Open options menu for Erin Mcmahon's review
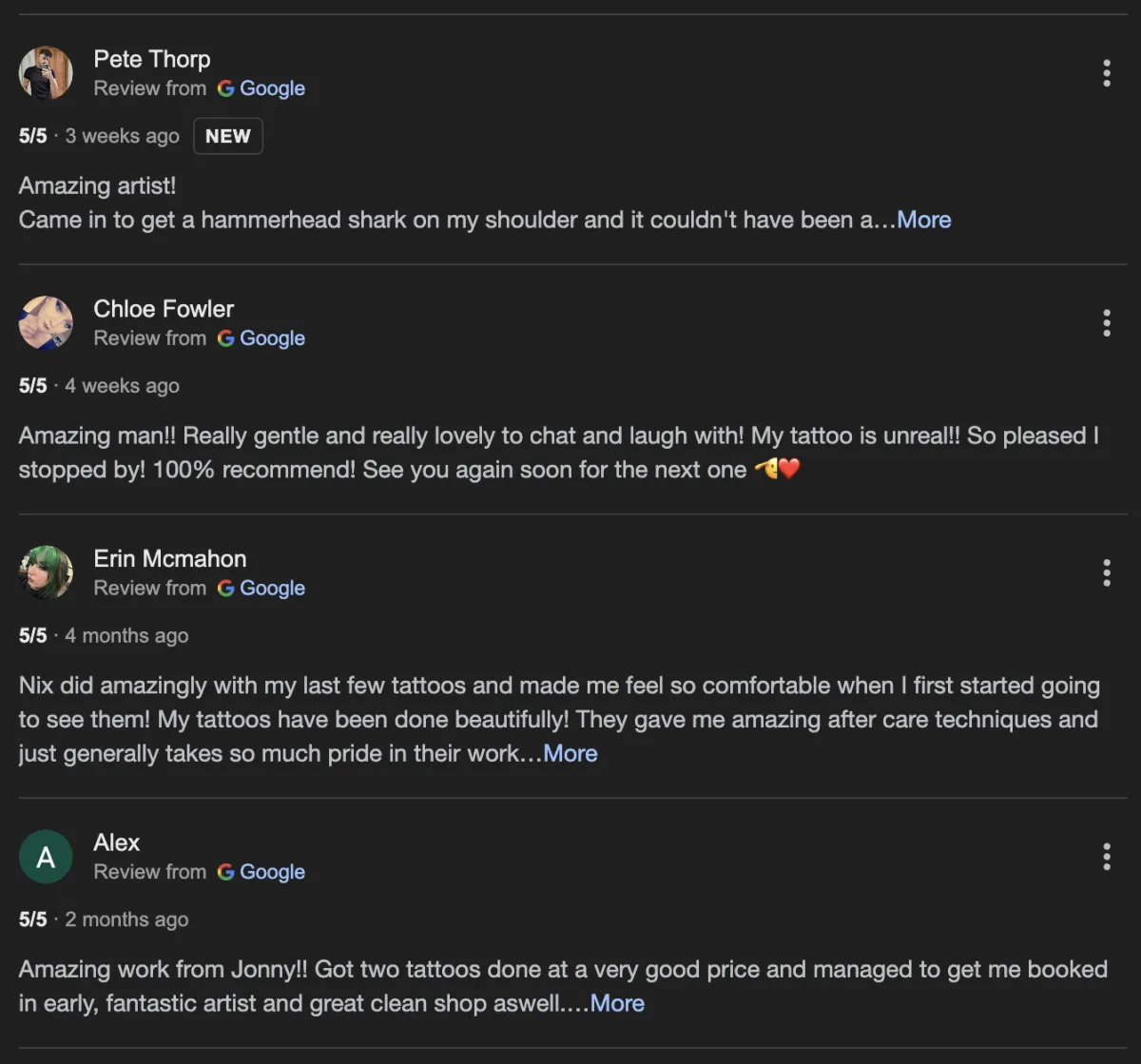This screenshot has height=1064, width=1141. 1106,572
